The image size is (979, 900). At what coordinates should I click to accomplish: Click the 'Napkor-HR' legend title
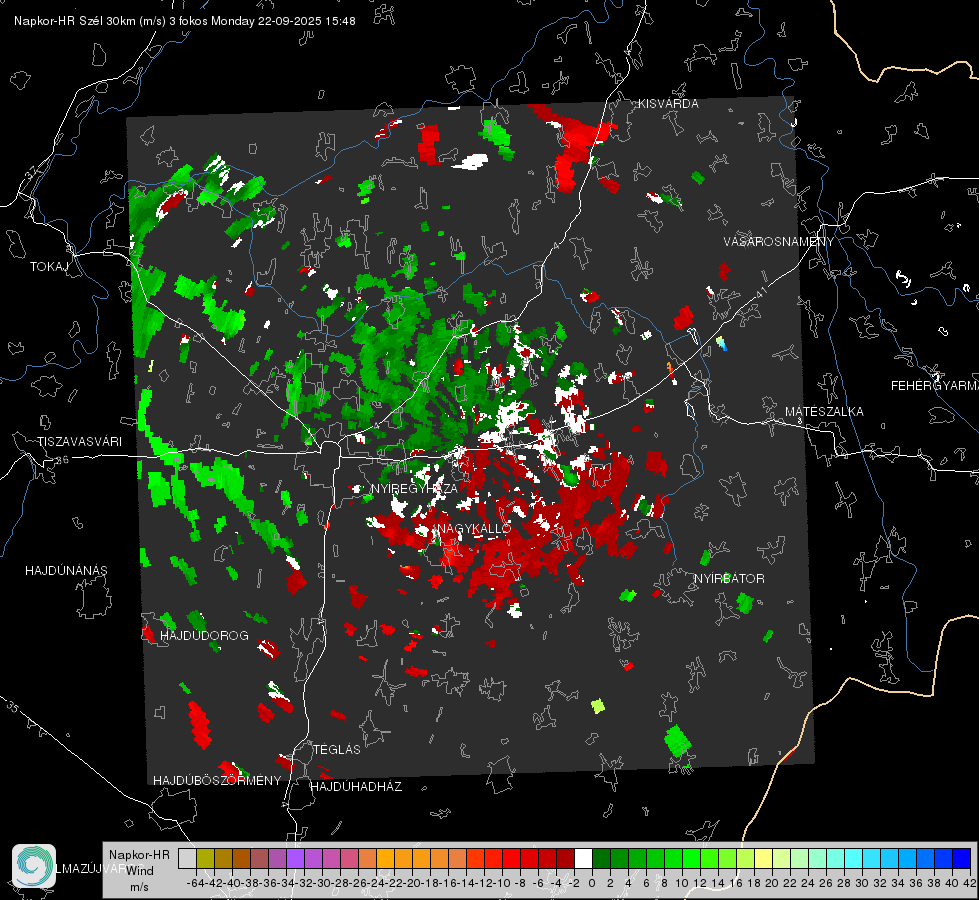(x=139, y=855)
